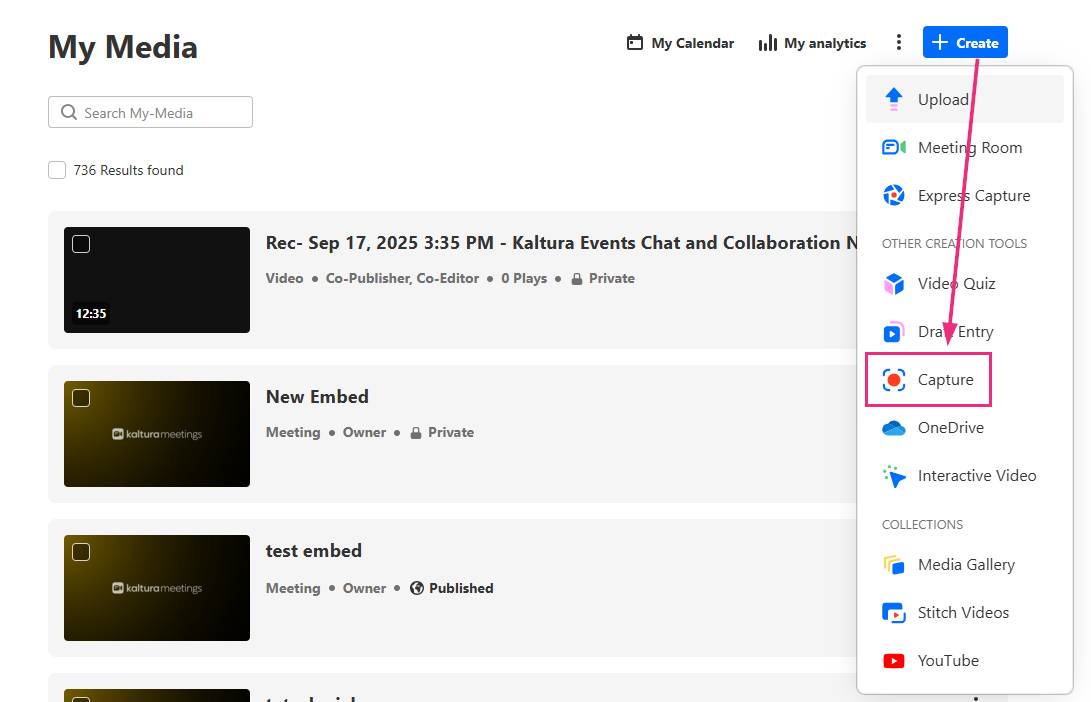Click the lock icon beside New Embed Private

(415, 433)
